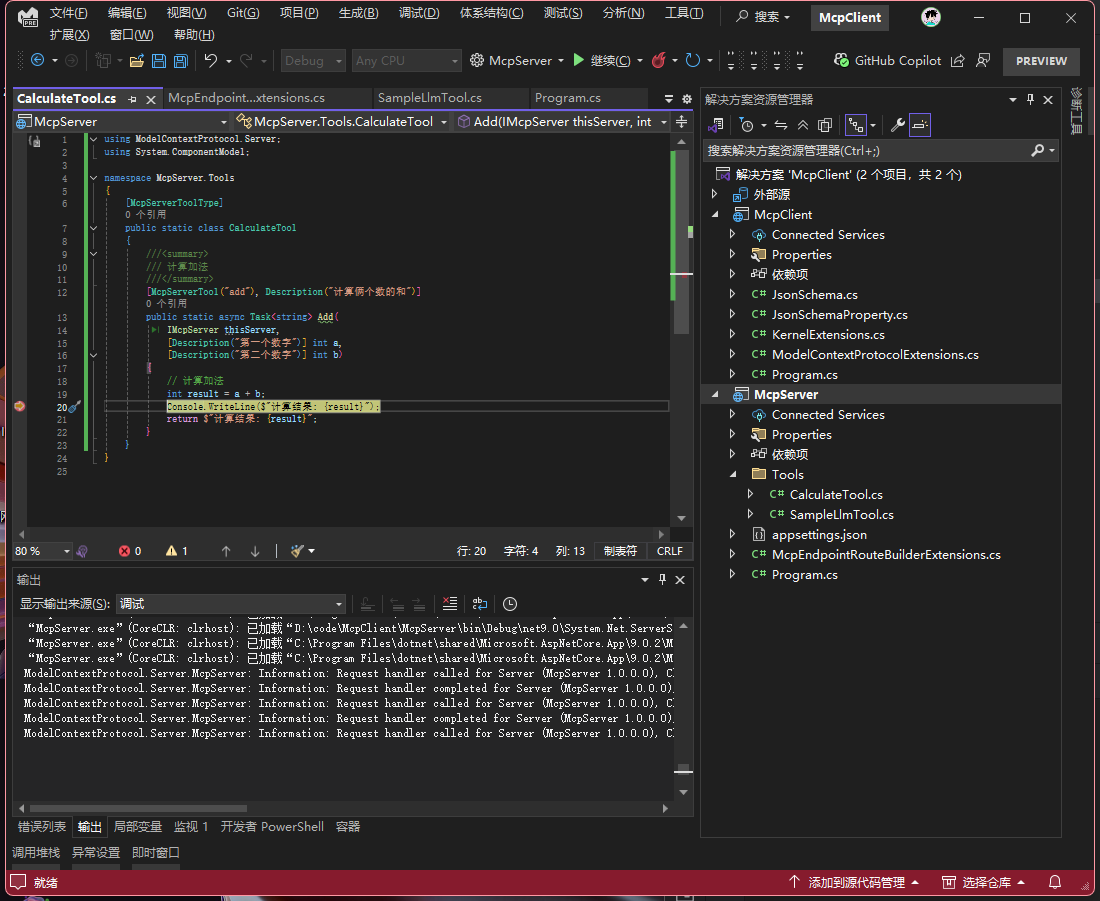Toggle word wrap in Output panel
The height and width of the screenshot is (901, 1100).
(480, 604)
